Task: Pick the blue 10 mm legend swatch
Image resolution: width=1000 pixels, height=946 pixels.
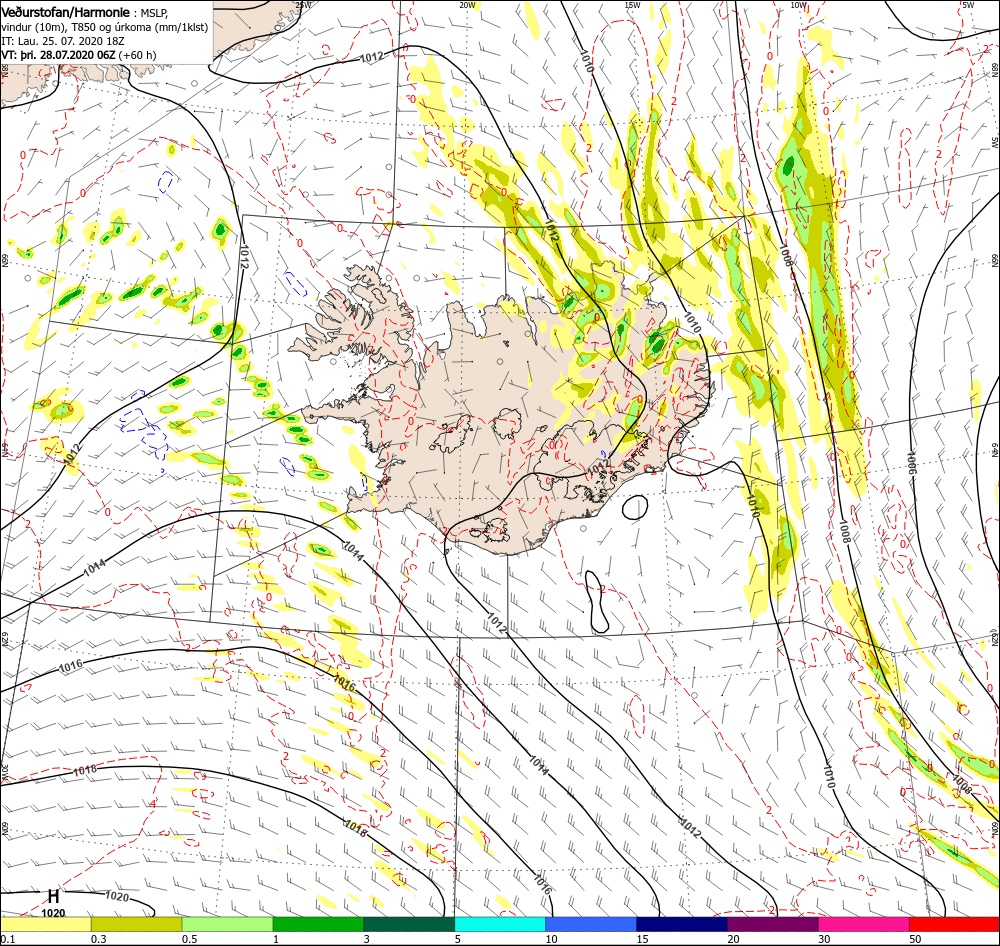Action: pos(591,924)
